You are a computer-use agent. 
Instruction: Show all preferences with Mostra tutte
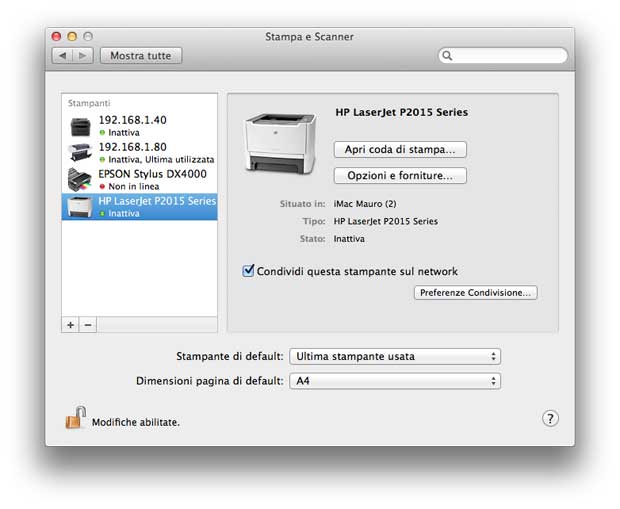click(141, 56)
